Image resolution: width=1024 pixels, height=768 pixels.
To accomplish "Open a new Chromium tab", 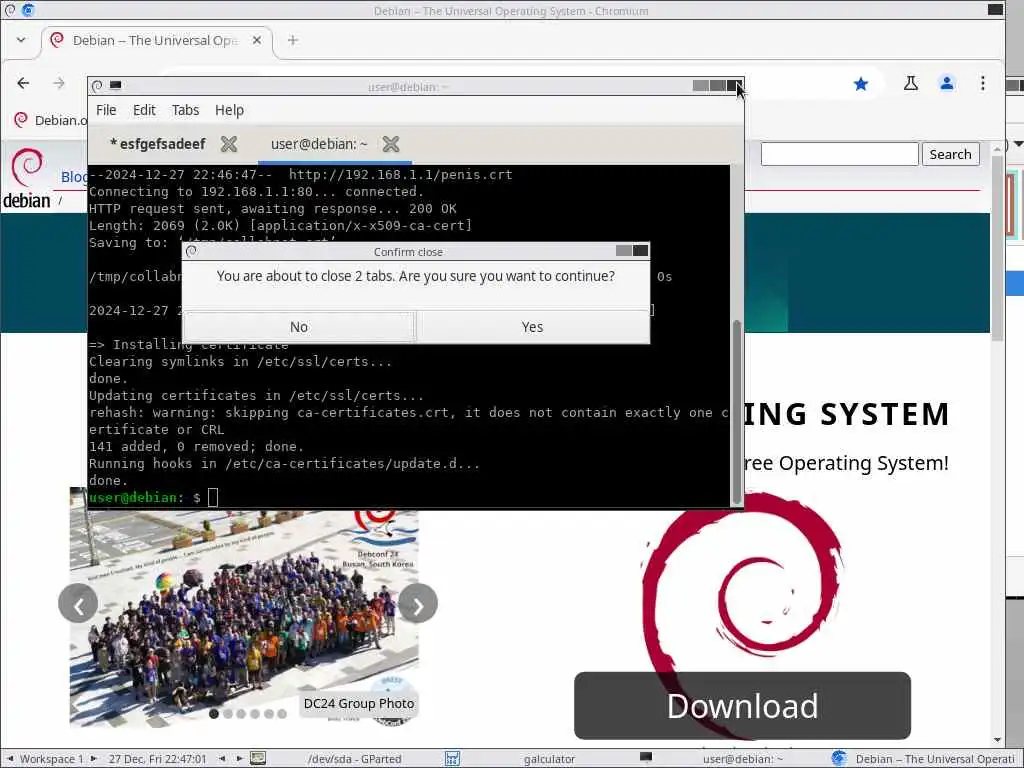I will 293,40.
